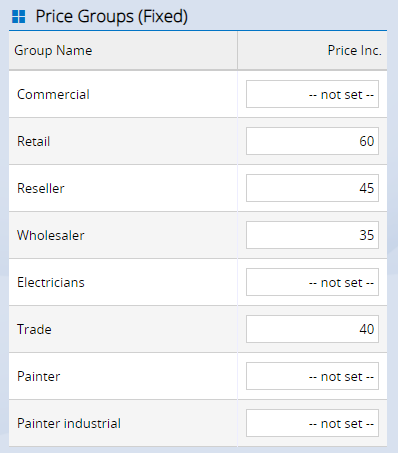398x453 pixels.
Task: Click the Painter group name cell
Action: [x=123, y=376]
